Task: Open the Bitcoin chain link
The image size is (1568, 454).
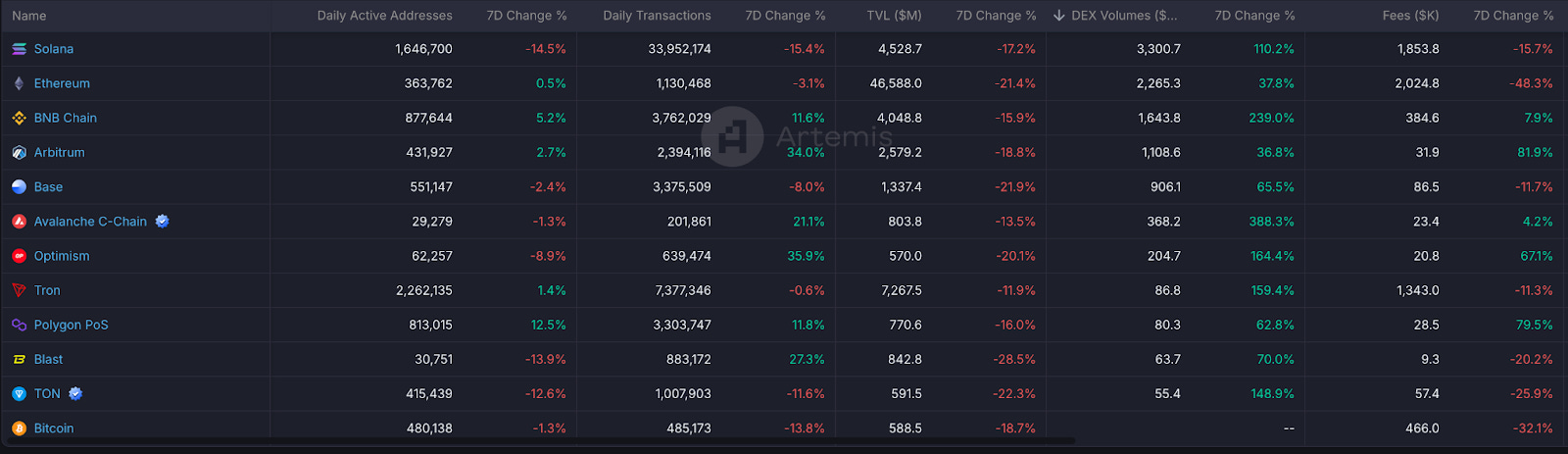Action: click(x=54, y=429)
